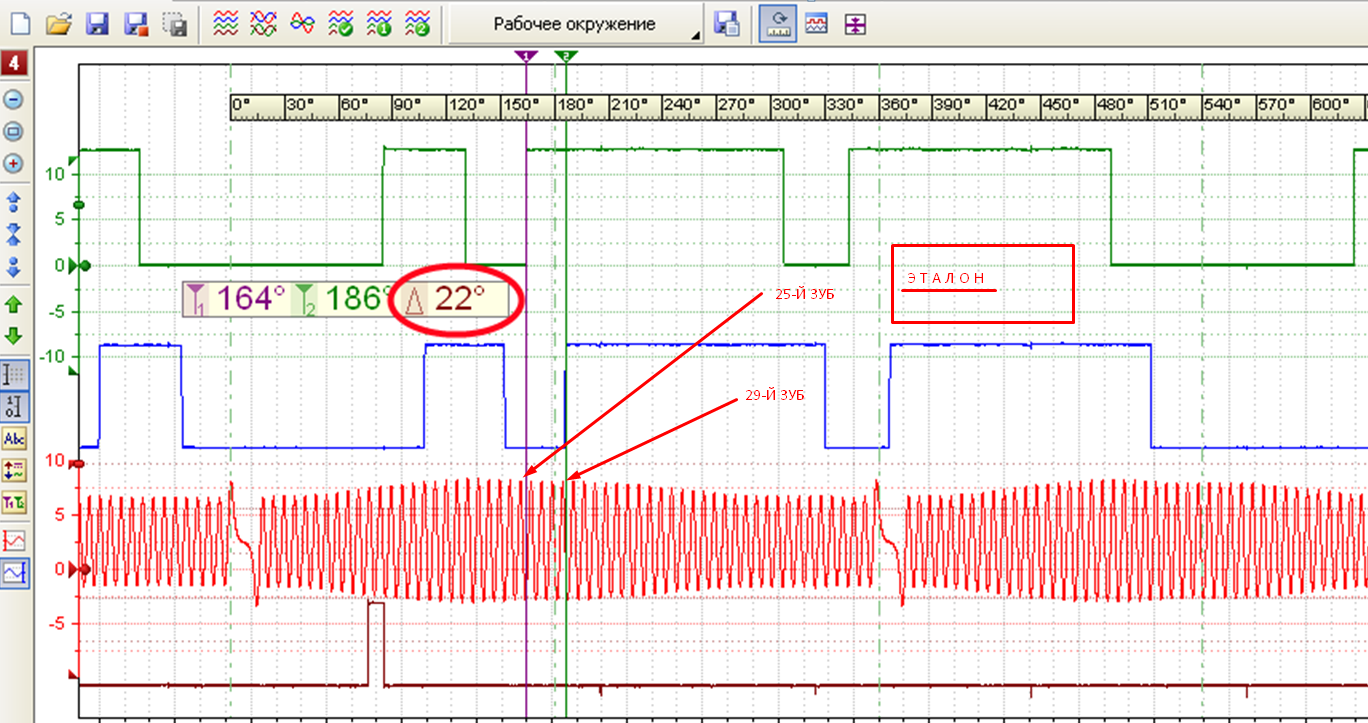1368x723 pixels.
Task: Click zoom in red plus circle icon
Action: coord(14,164)
